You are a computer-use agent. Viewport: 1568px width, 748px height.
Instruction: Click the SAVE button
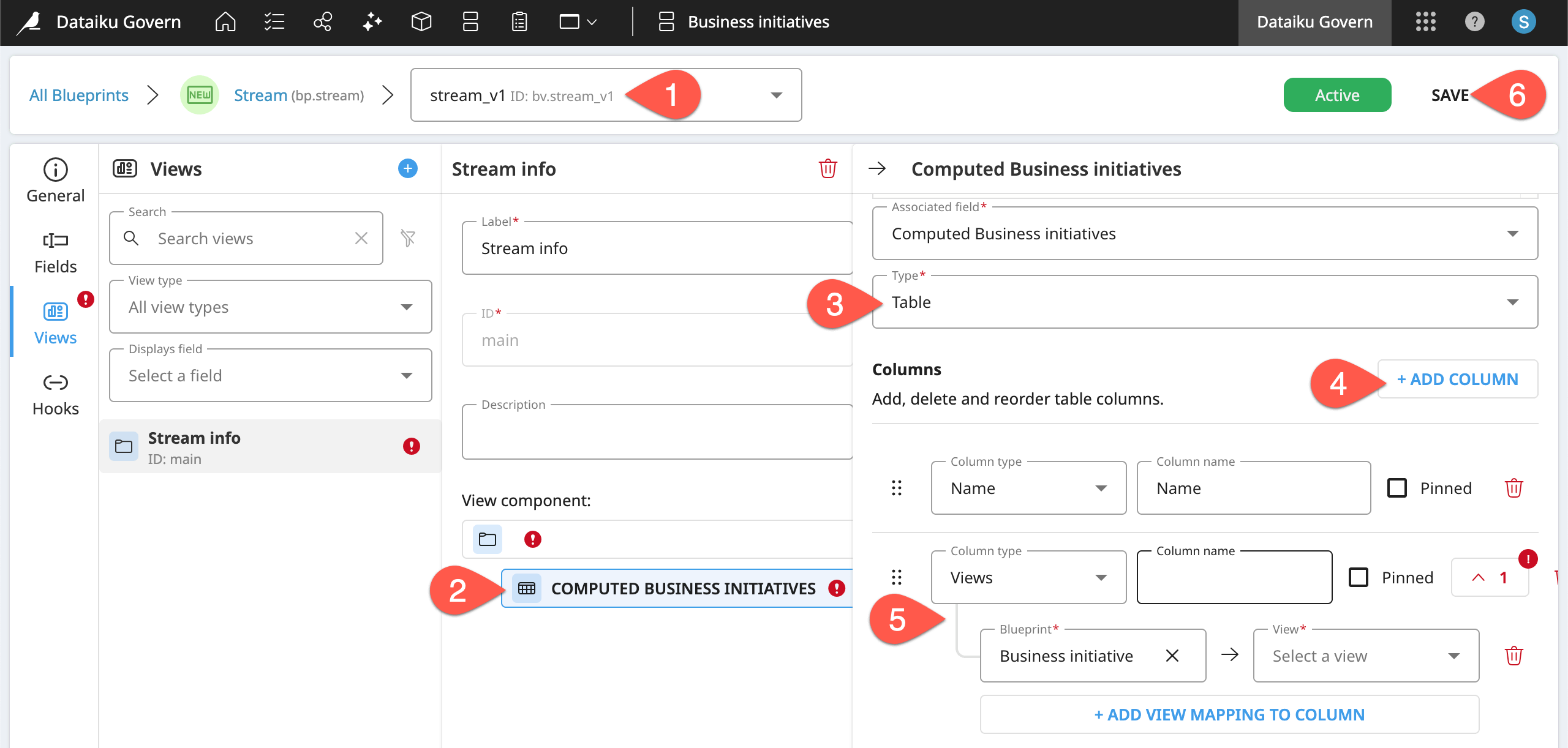[1450, 95]
